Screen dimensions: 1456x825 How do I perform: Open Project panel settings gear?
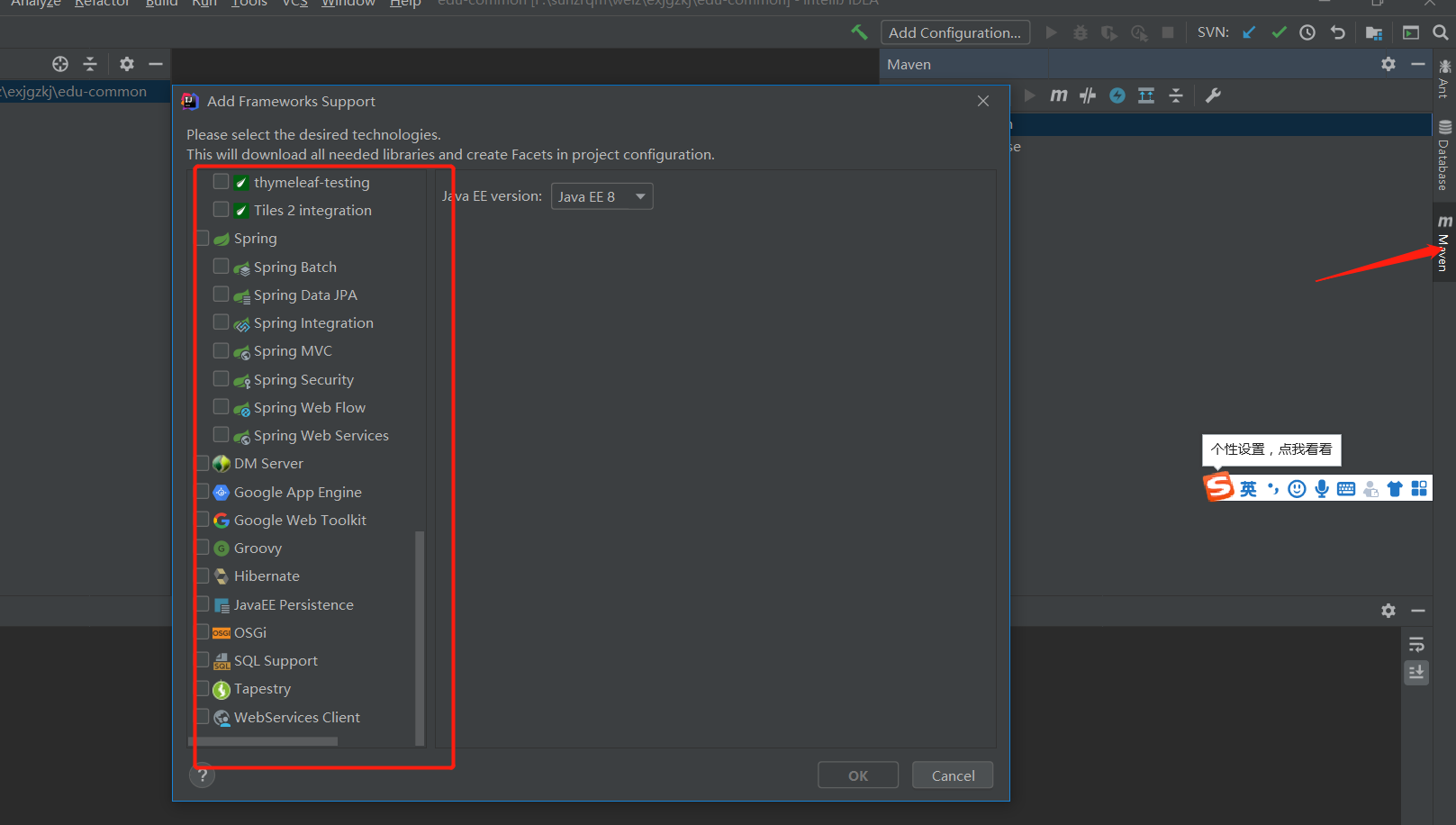127,64
